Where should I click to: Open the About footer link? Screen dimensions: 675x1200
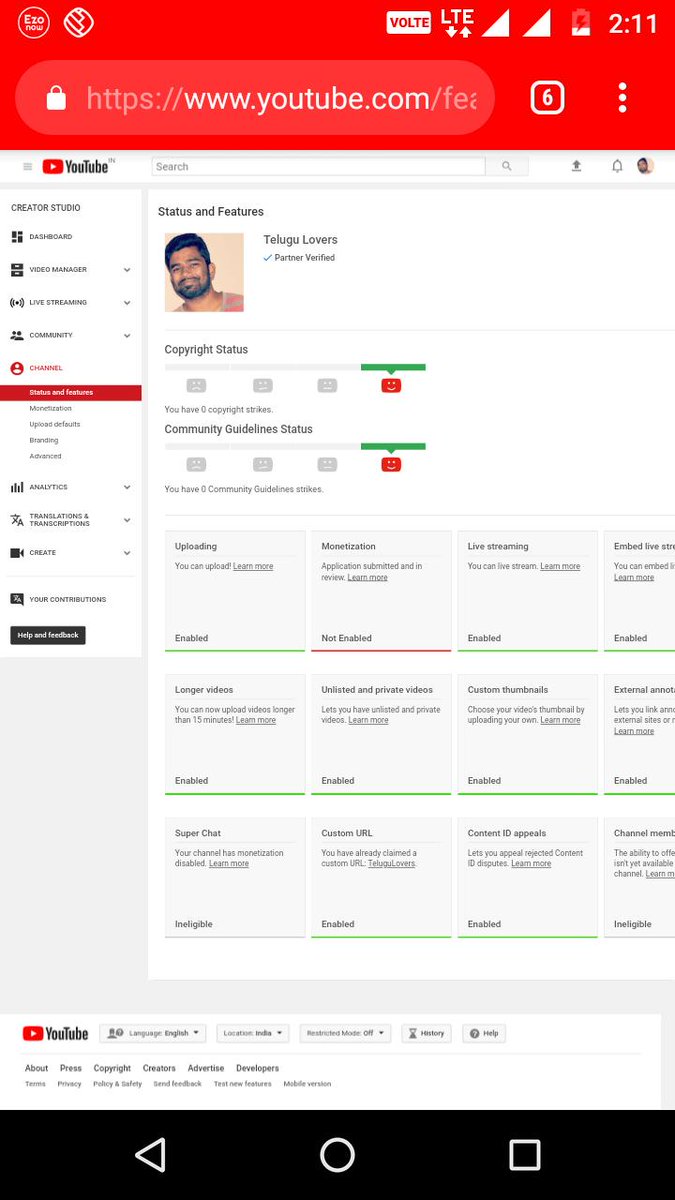coord(36,1068)
